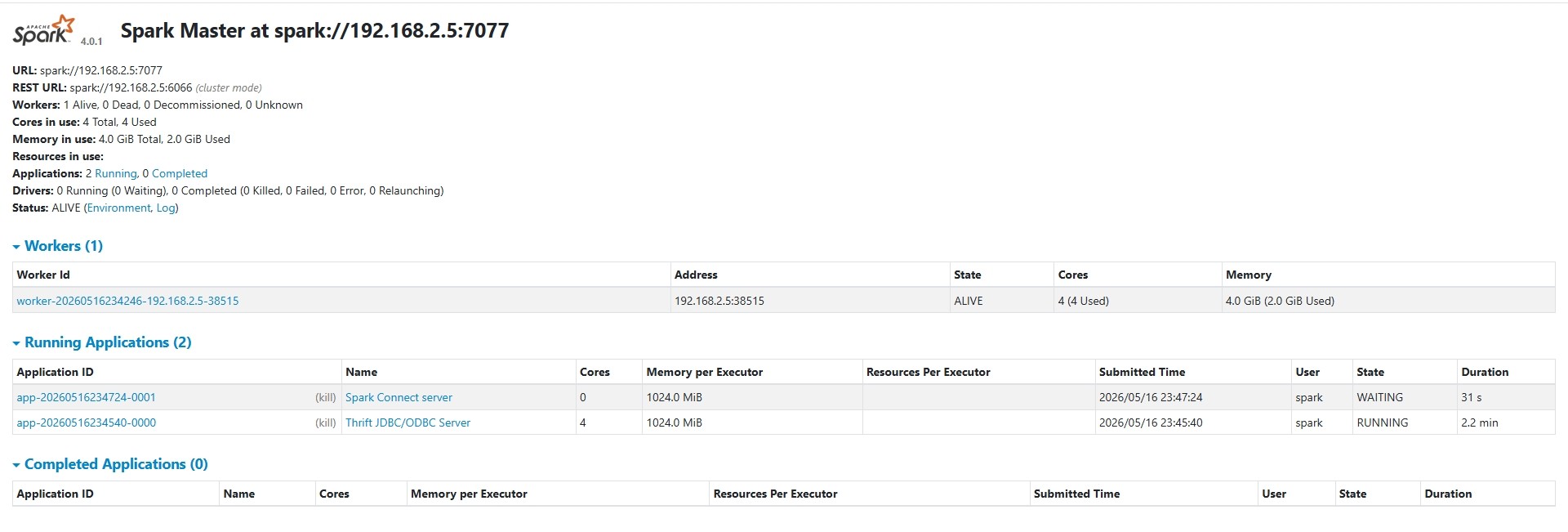The width and height of the screenshot is (1568, 532).
Task: Click the Apache Spark logo
Action: pyautogui.click(x=43, y=30)
